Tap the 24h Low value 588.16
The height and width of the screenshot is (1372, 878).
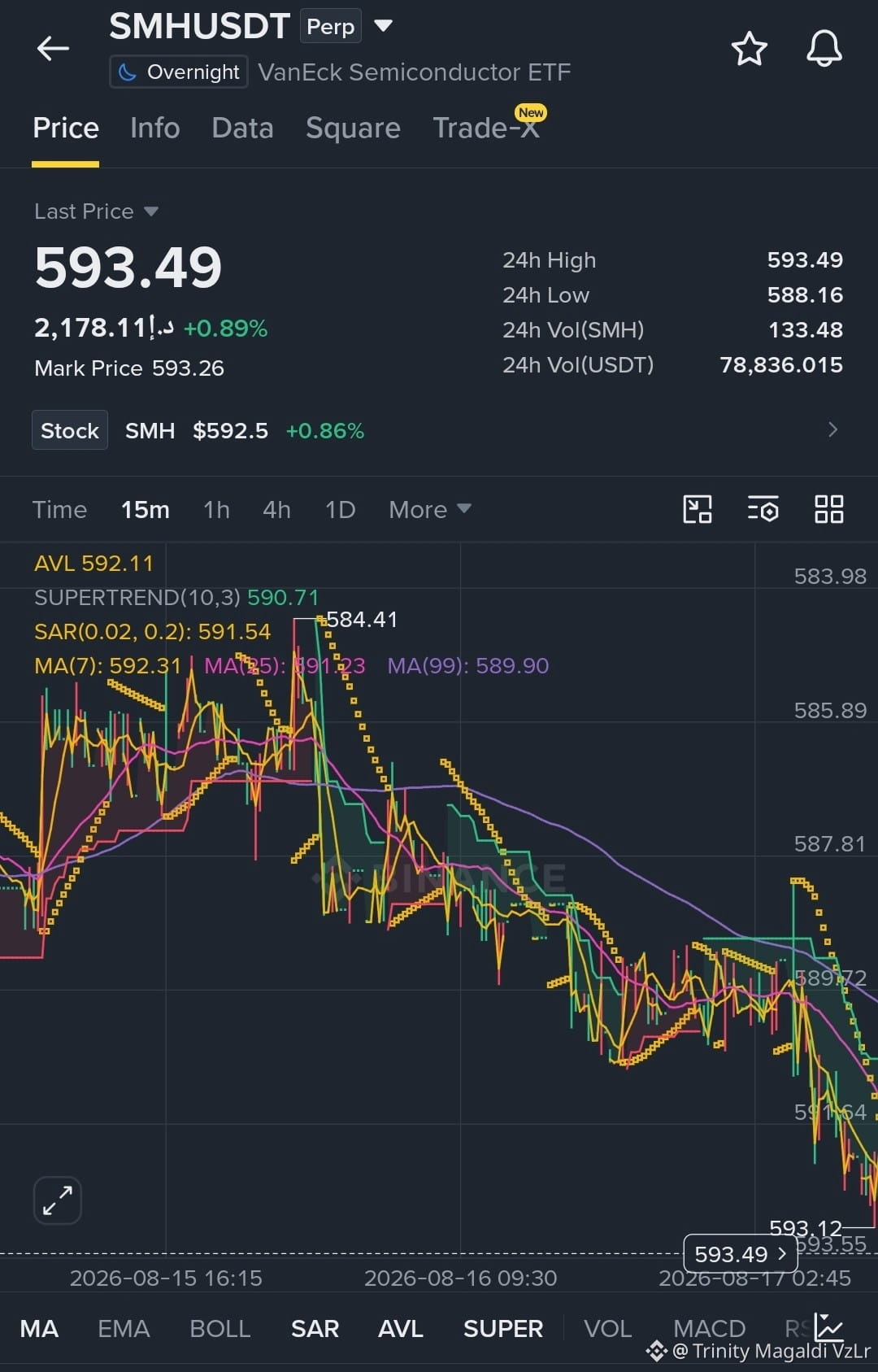[805, 295]
